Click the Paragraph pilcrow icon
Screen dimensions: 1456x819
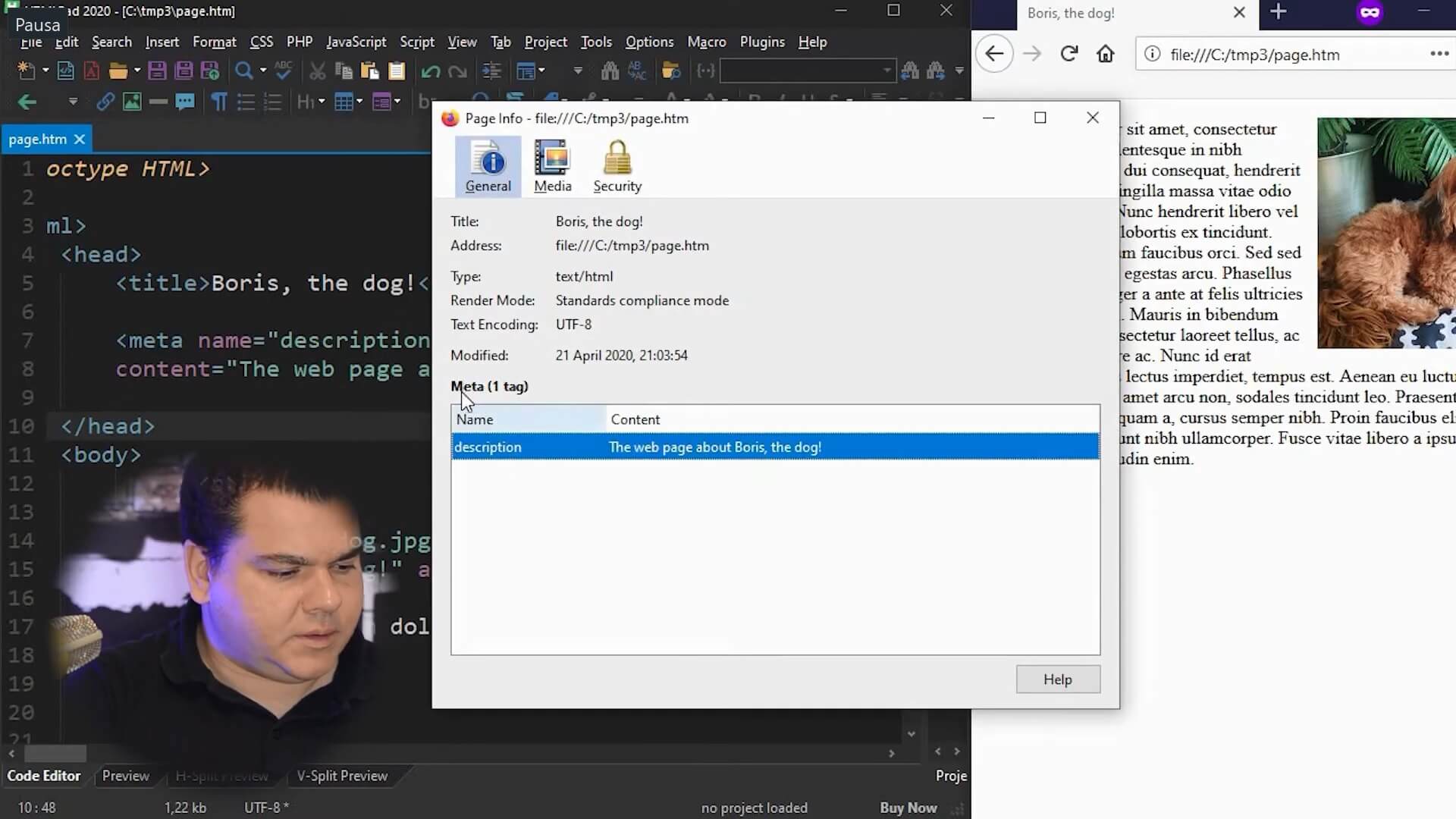coord(219,102)
